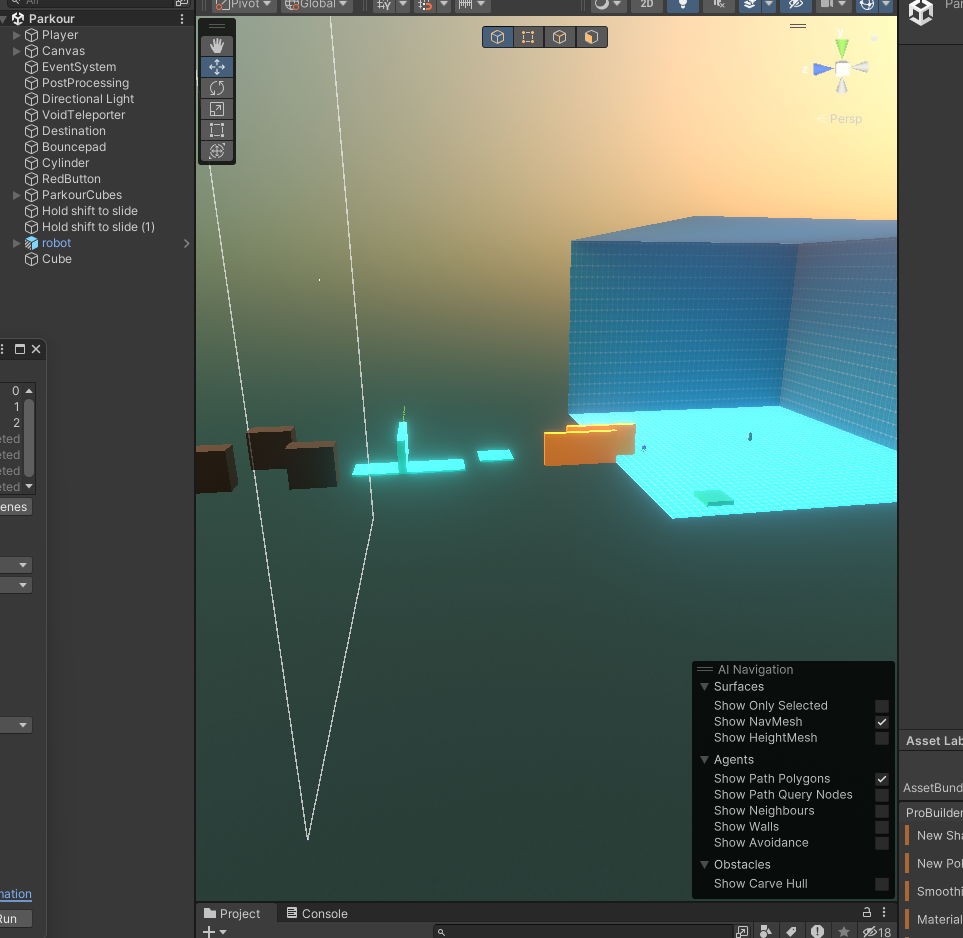Click ProBuilder Face selection mode icon
This screenshot has width=963, height=938.
[x=591, y=37]
